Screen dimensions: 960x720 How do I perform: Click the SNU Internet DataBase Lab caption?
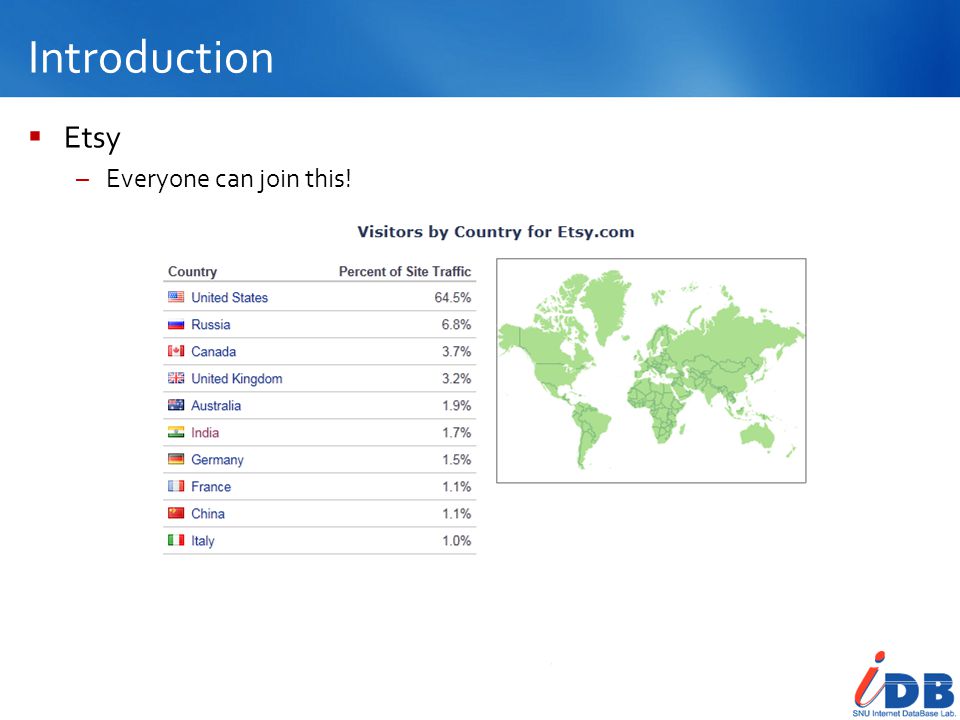click(x=904, y=713)
